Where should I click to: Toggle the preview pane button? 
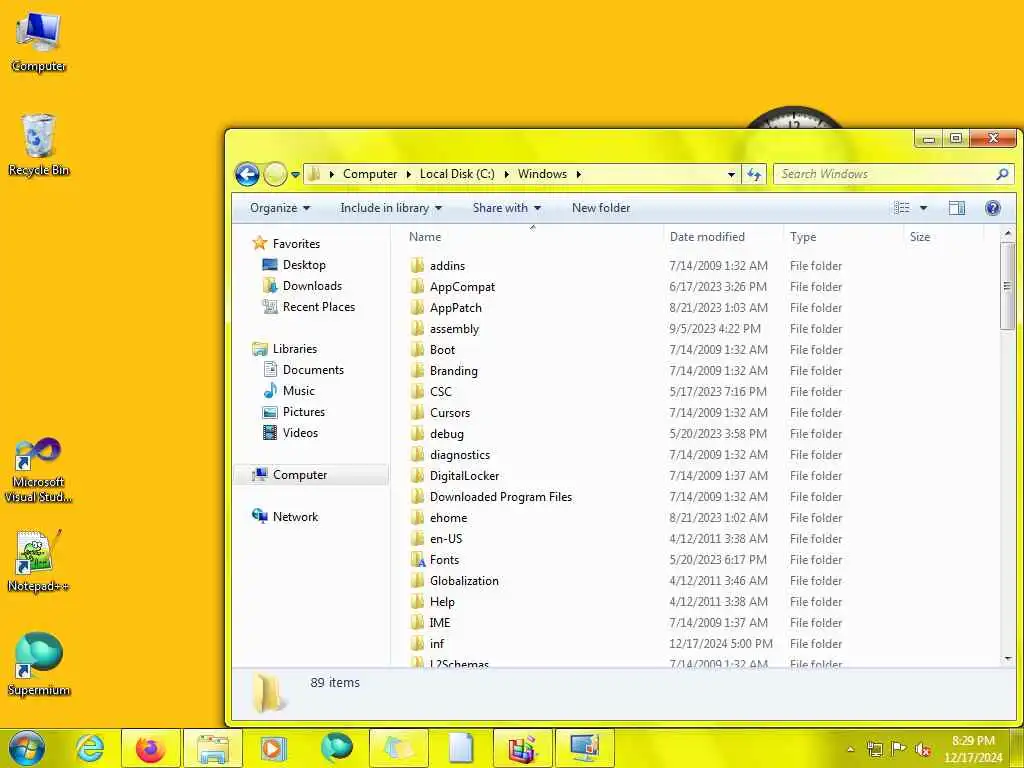point(957,208)
